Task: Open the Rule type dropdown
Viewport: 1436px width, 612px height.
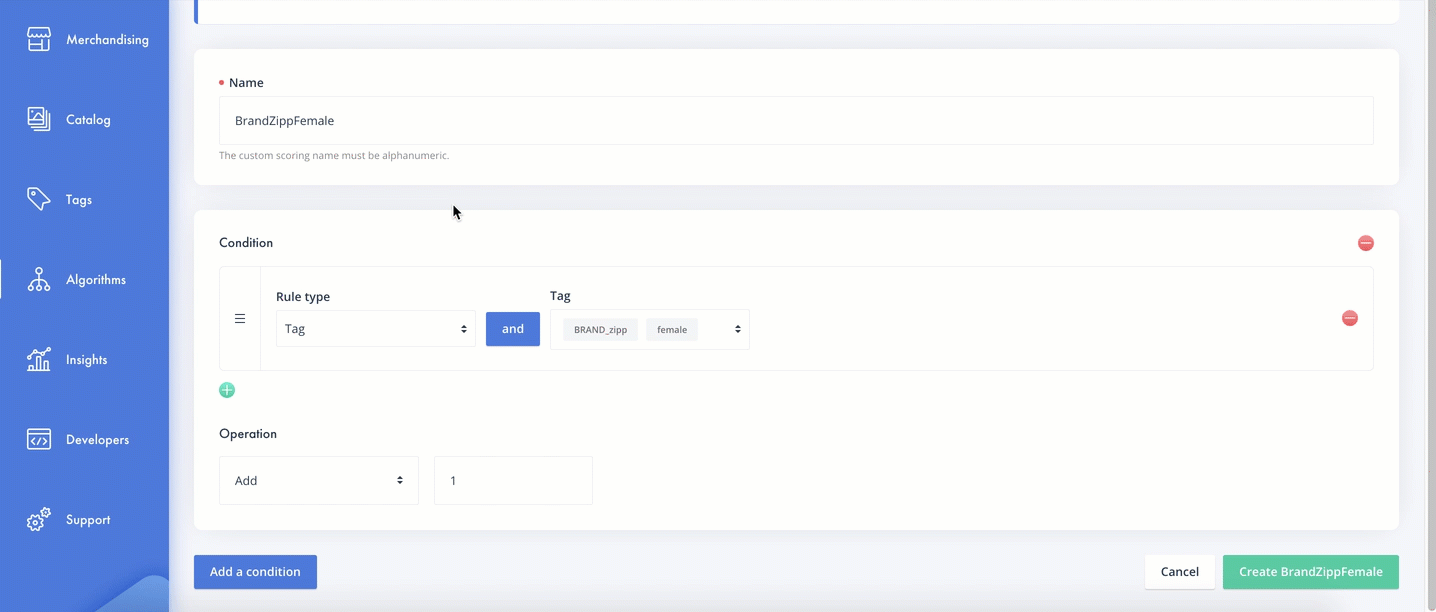Action: point(376,329)
